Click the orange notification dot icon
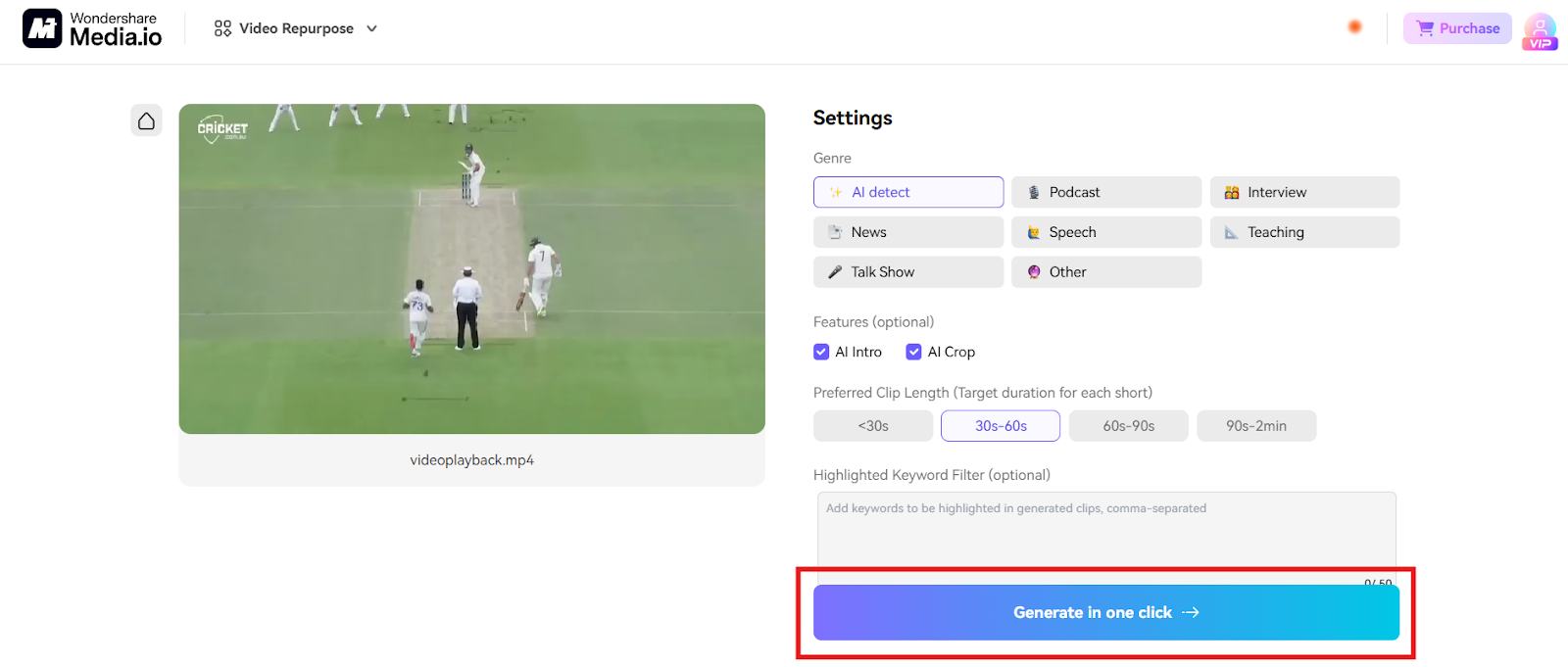Image resolution: width=1568 pixels, height=667 pixels. (1354, 27)
